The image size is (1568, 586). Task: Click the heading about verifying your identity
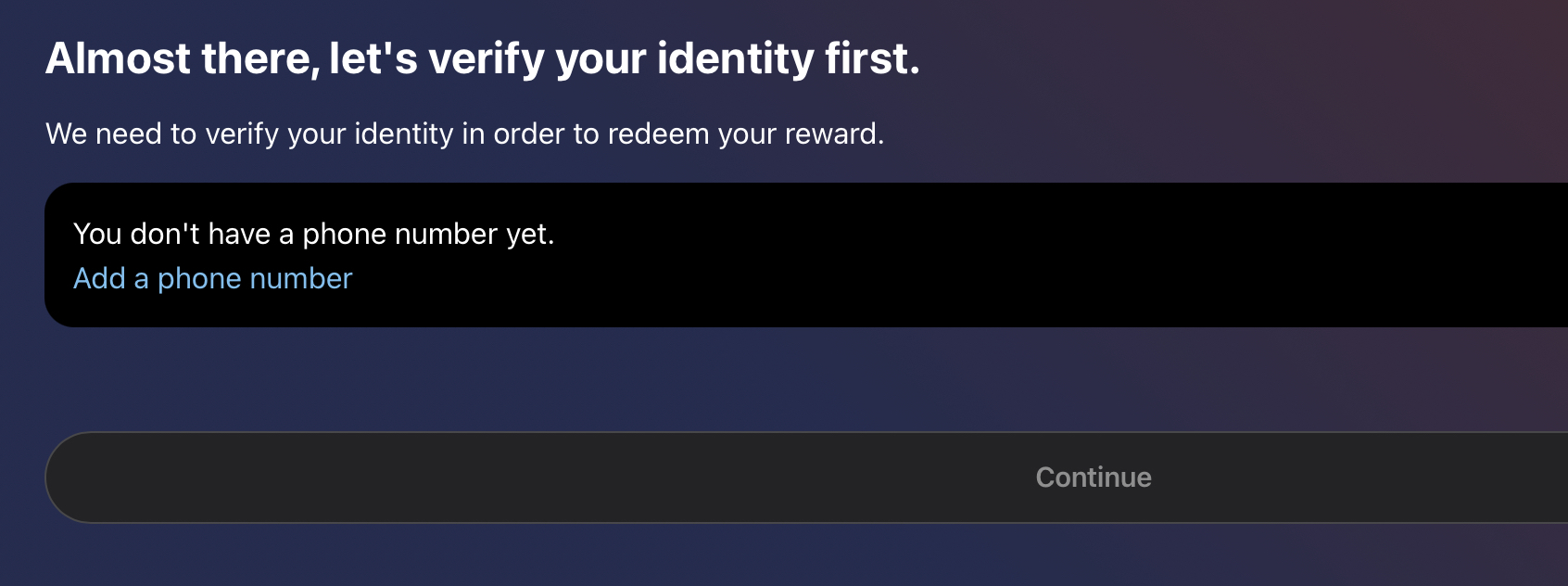point(484,59)
